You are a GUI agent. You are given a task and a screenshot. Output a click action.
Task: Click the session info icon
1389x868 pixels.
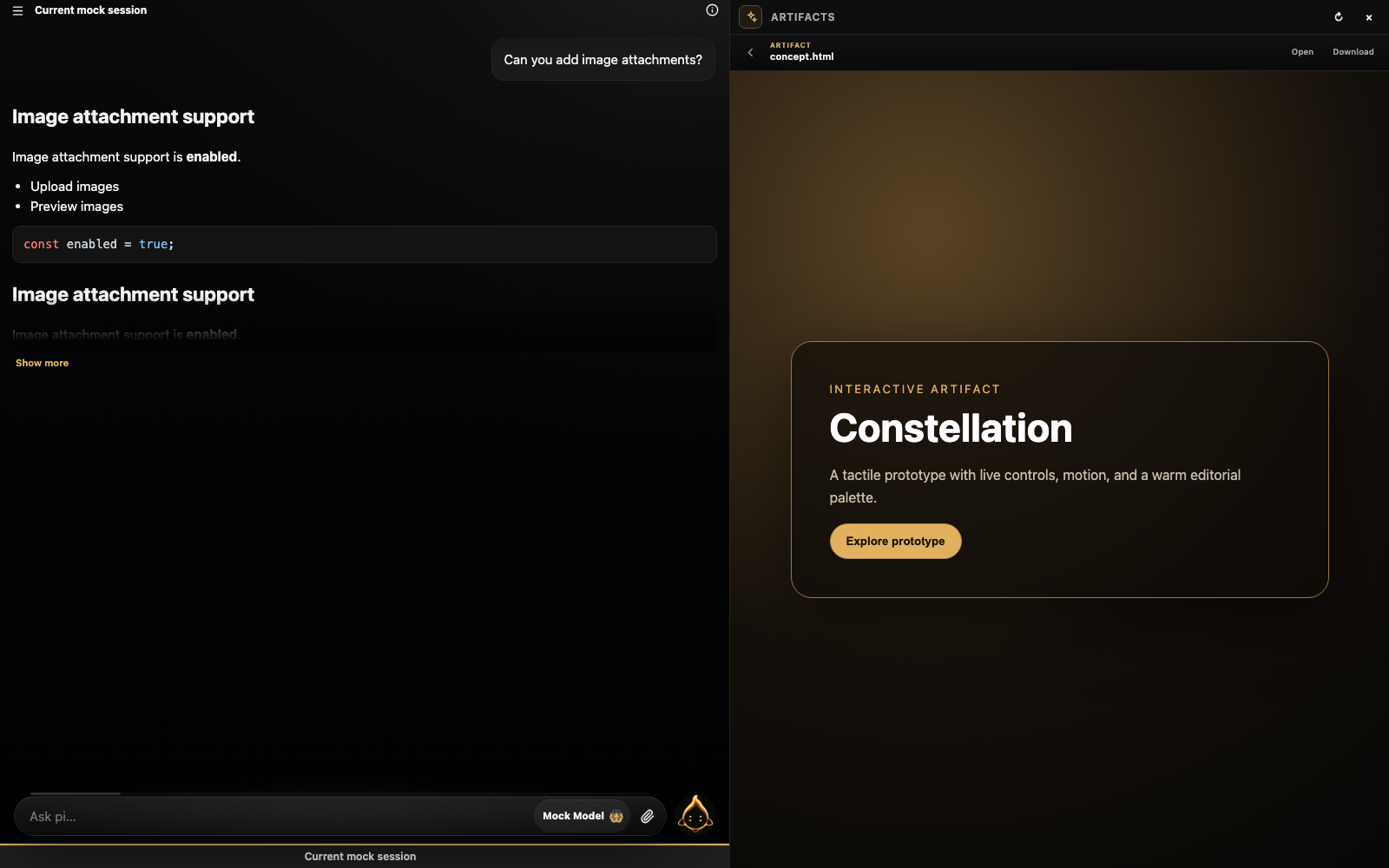pos(712,10)
